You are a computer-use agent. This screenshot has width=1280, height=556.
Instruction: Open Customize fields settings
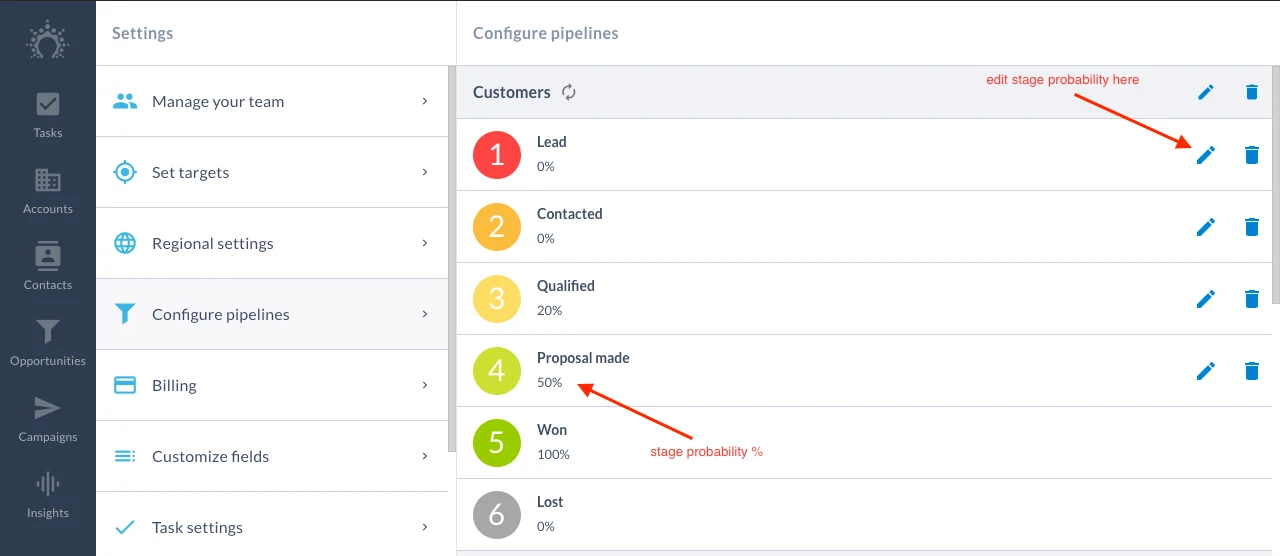coord(272,456)
